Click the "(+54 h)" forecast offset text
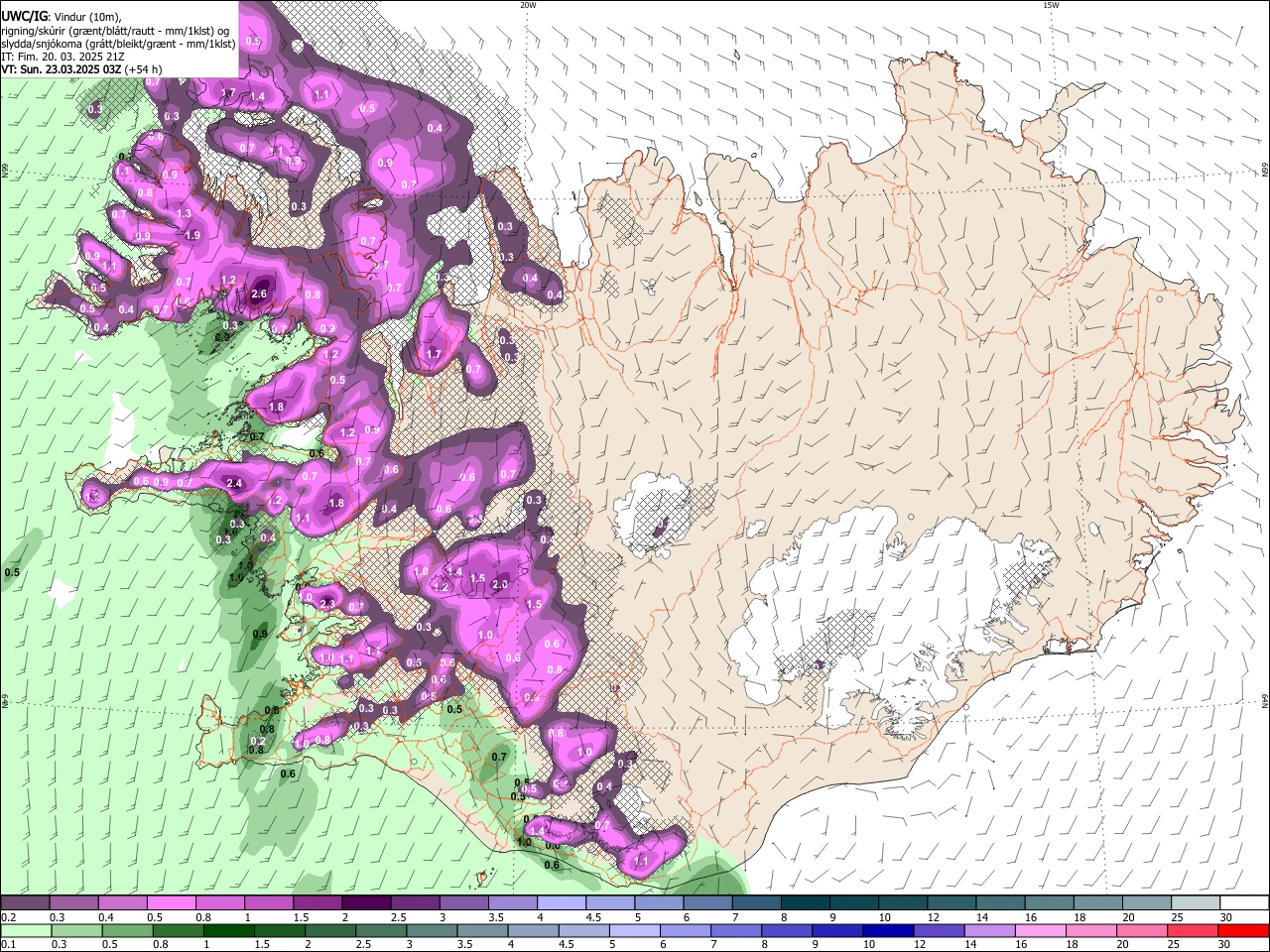Screen dimensions: 1270x952 click(144, 69)
